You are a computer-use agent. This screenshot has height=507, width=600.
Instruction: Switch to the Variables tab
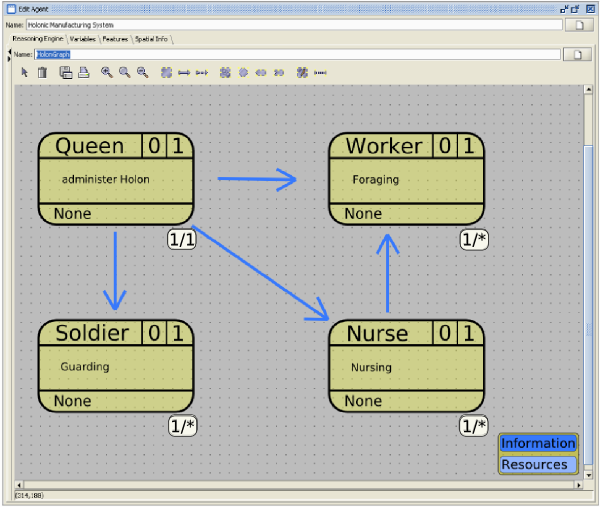coord(83,39)
